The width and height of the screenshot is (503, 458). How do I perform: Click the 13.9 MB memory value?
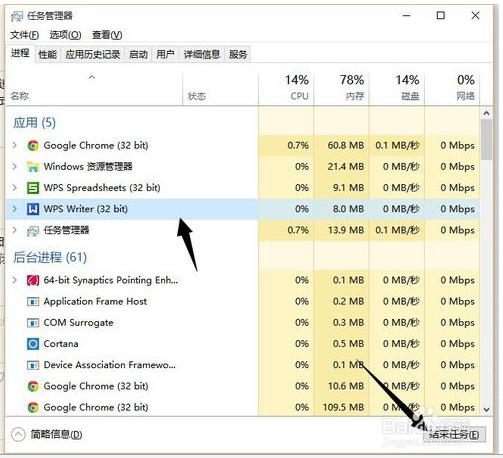point(345,230)
